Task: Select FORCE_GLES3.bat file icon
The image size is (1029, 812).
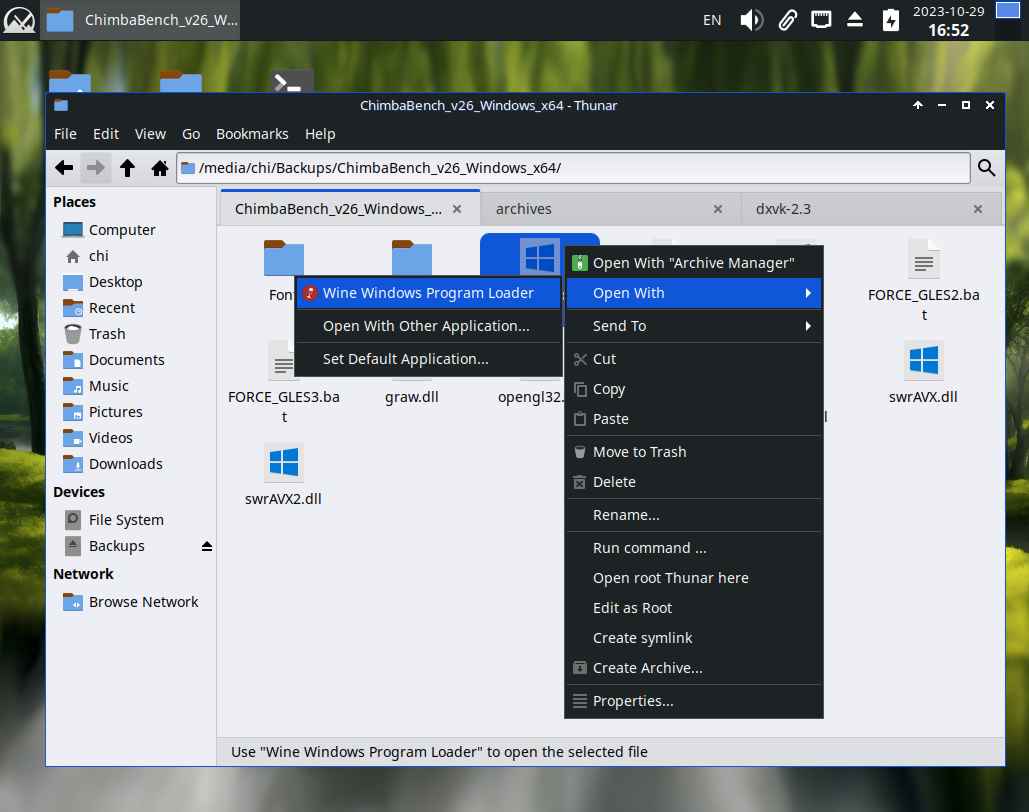Action: (x=284, y=360)
